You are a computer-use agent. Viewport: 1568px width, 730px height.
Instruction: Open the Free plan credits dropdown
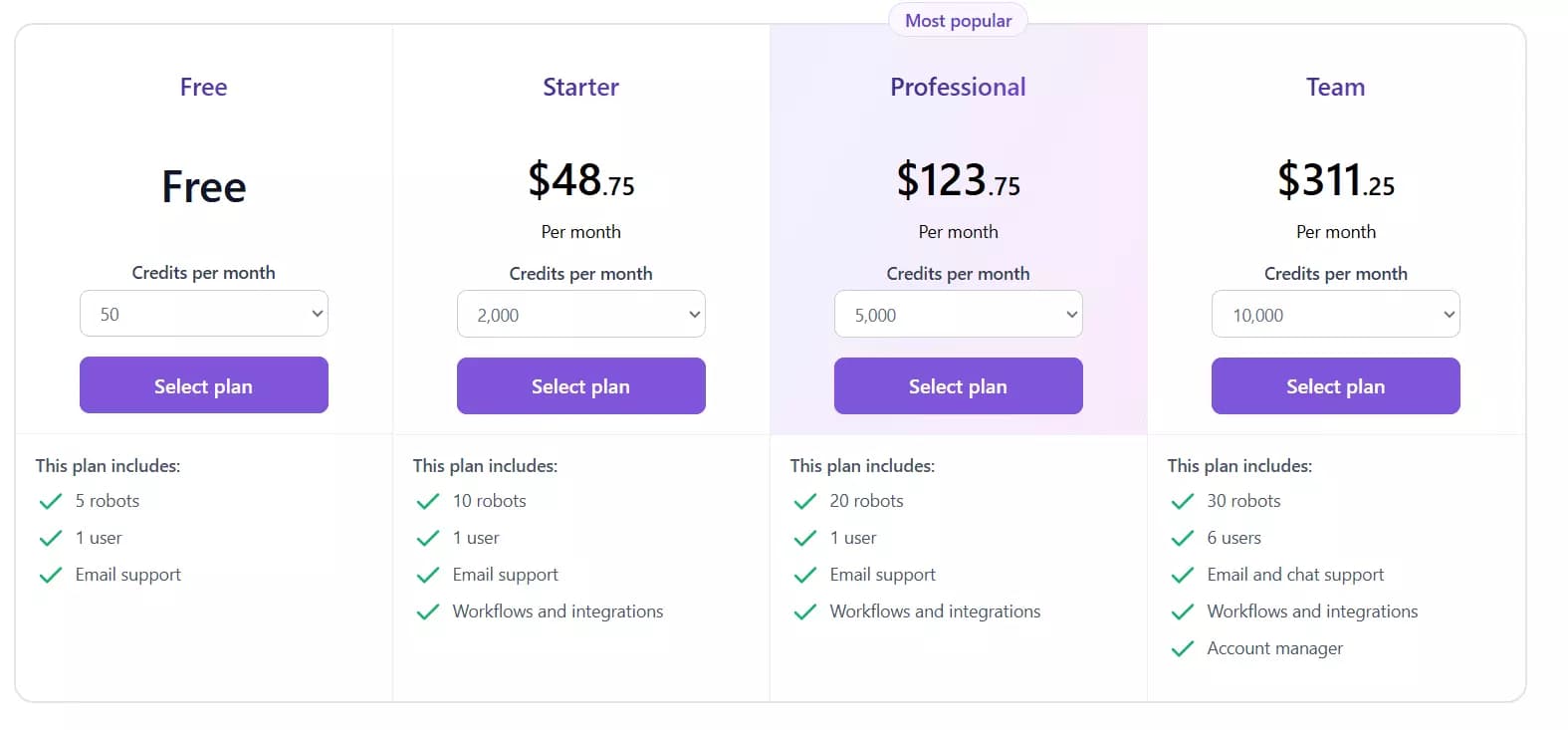coord(203,313)
